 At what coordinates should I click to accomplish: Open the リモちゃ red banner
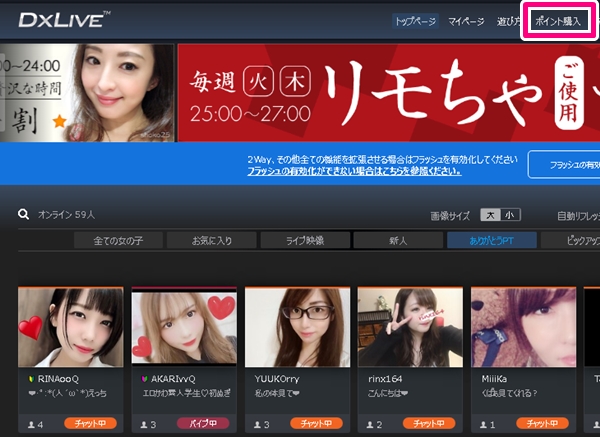click(x=389, y=93)
